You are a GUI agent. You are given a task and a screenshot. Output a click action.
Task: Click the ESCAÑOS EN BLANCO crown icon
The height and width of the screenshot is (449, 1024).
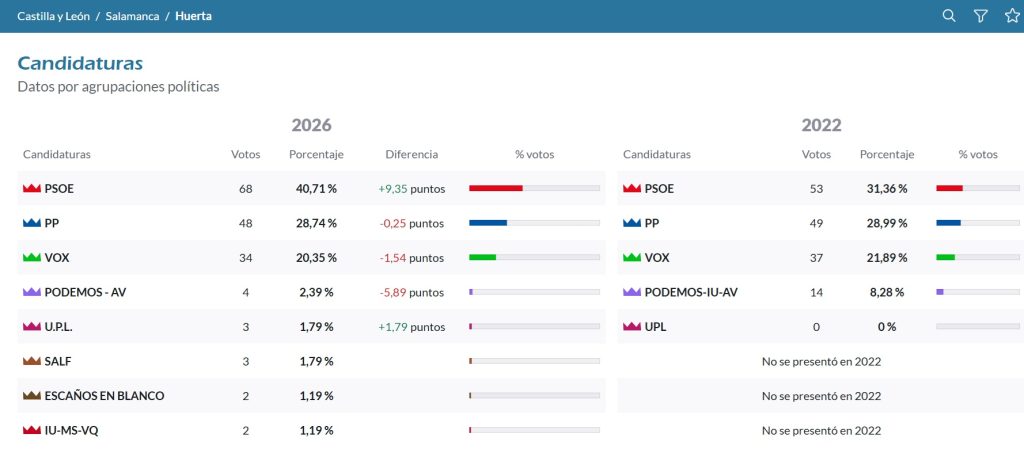click(x=31, y=395)
